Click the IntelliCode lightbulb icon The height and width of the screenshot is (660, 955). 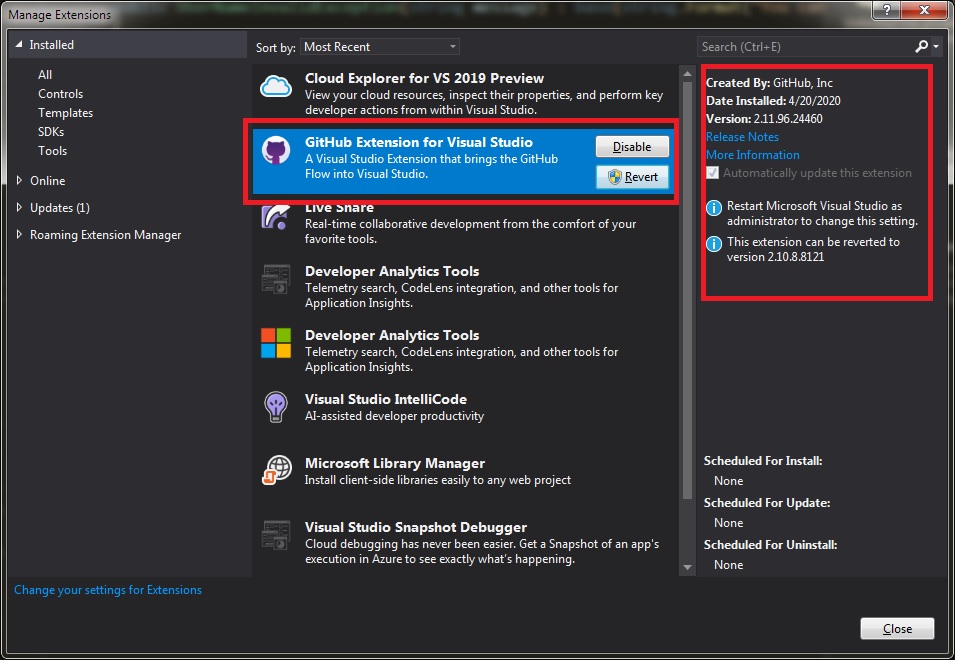coord(276,407)
